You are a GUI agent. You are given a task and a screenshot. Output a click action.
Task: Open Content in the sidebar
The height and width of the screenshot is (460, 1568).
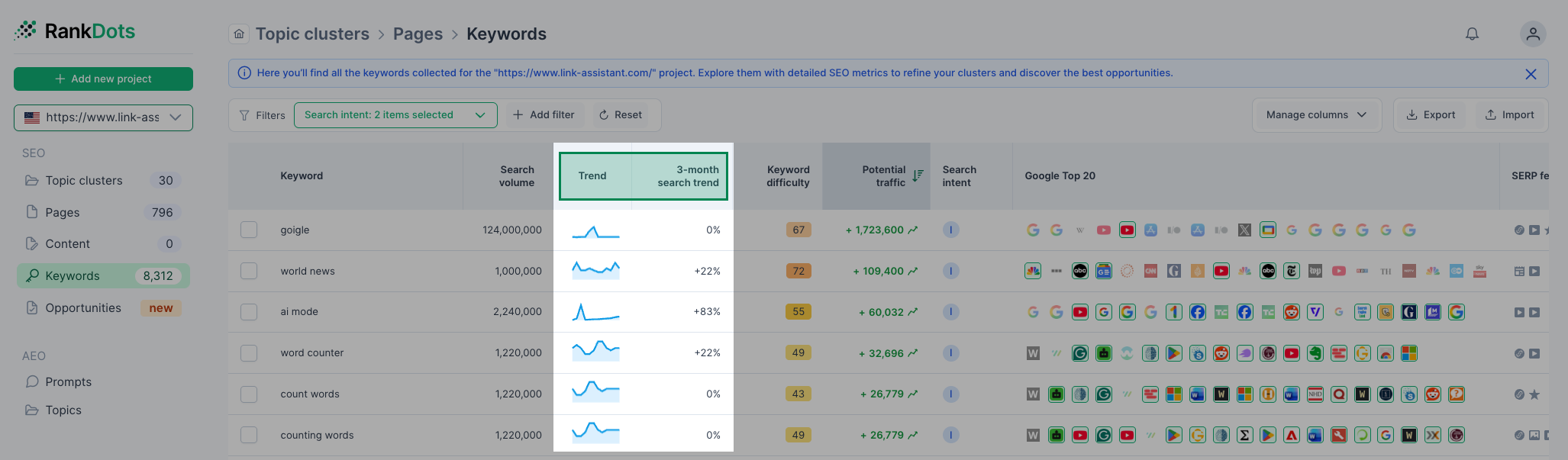point(103,244)
